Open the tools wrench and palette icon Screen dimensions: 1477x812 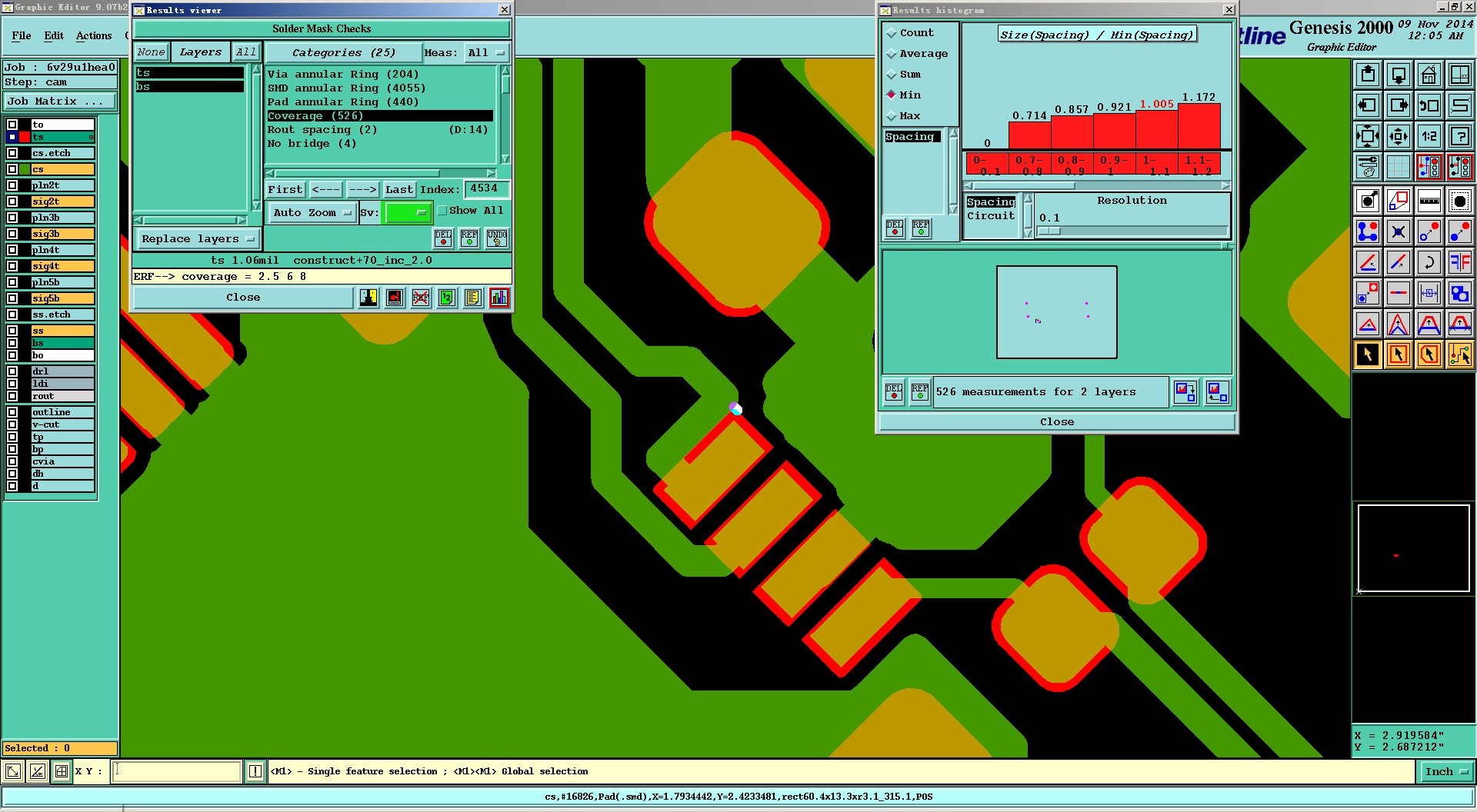(x=1367, y=167)
